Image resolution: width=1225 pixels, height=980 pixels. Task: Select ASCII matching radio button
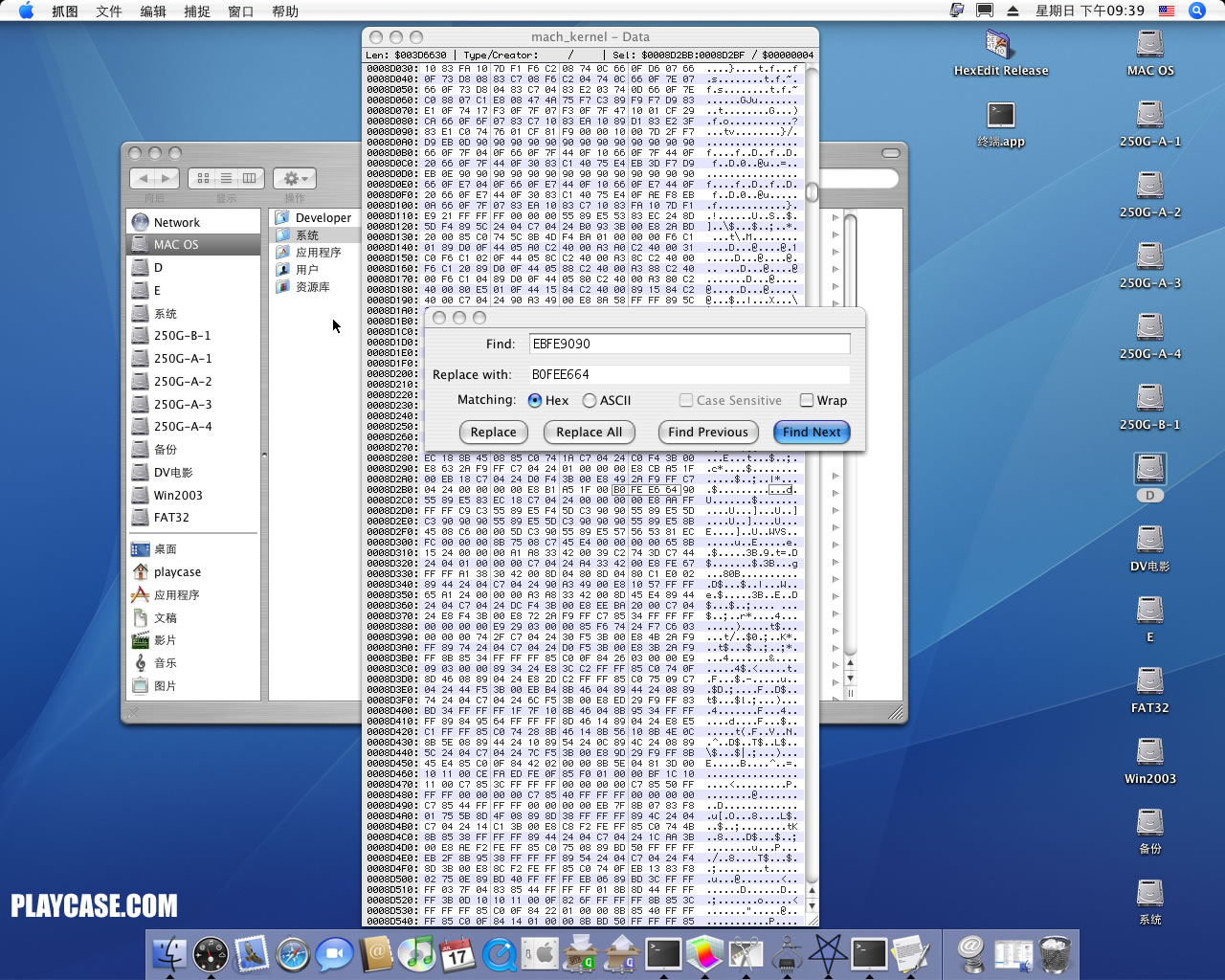590,400
